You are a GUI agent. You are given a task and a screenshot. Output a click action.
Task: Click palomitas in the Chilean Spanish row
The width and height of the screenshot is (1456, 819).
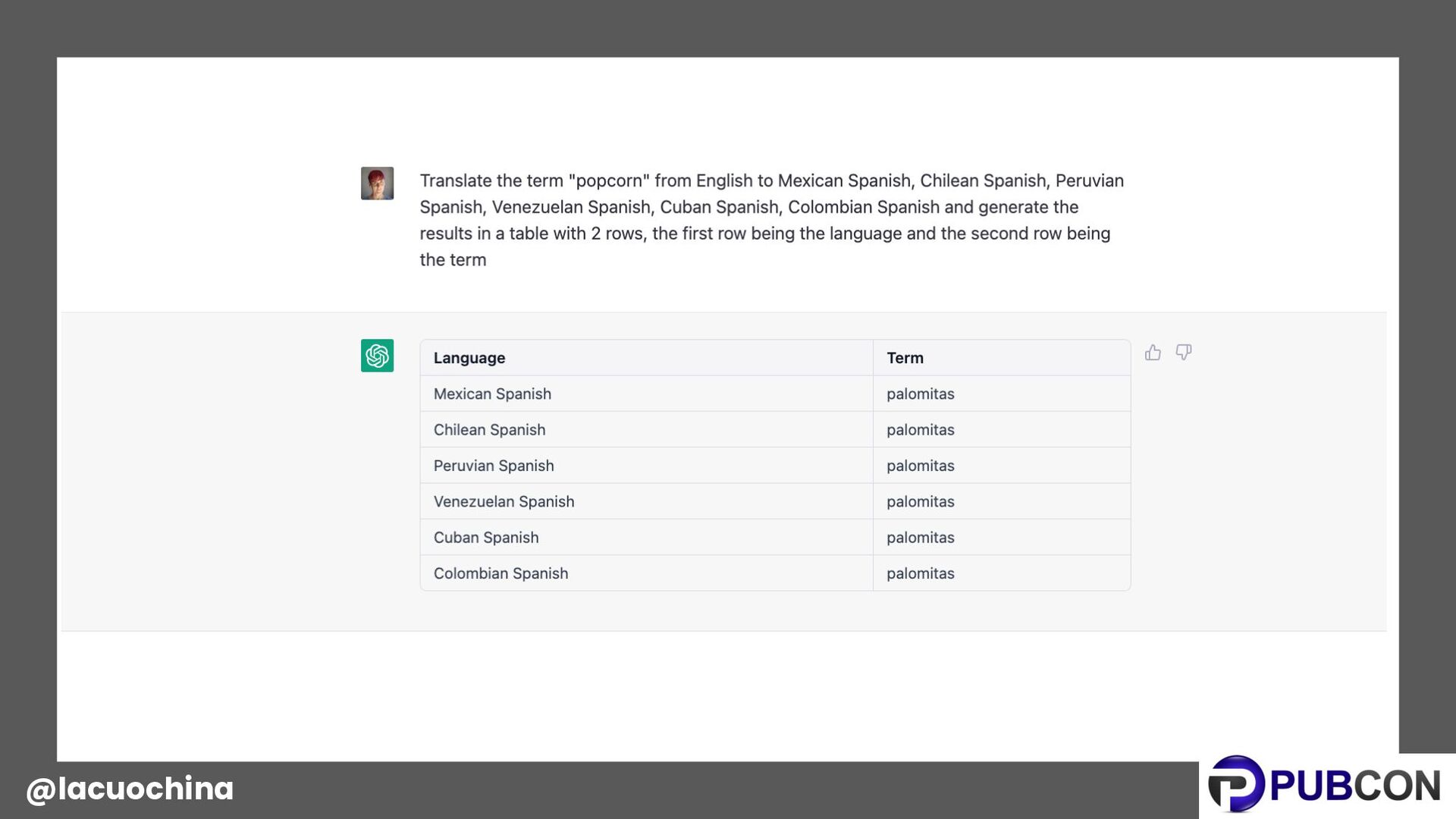point(920,430)
